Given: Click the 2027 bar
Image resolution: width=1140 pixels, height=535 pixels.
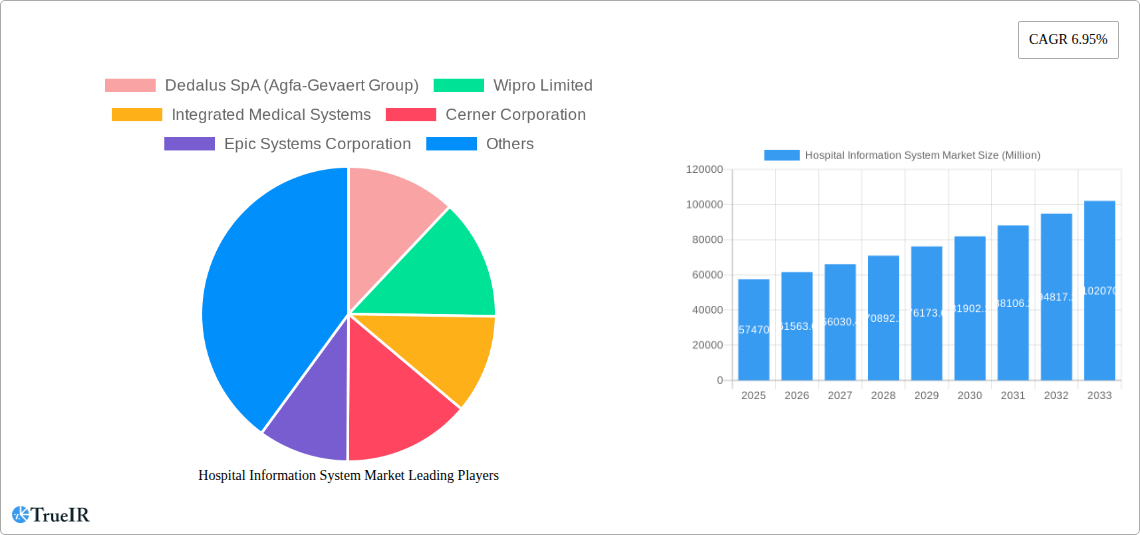Looking at the screenshot, I should (840, 322).
